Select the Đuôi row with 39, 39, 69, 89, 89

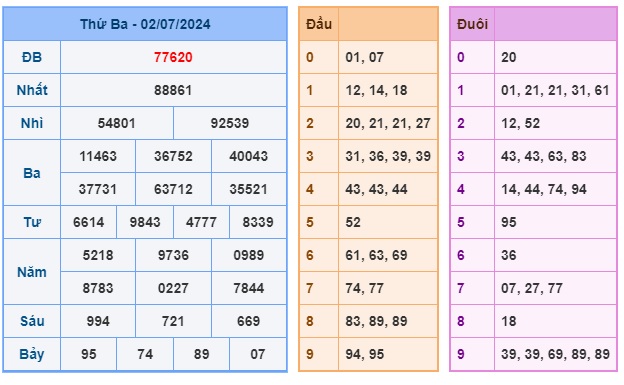pos(534,355)
